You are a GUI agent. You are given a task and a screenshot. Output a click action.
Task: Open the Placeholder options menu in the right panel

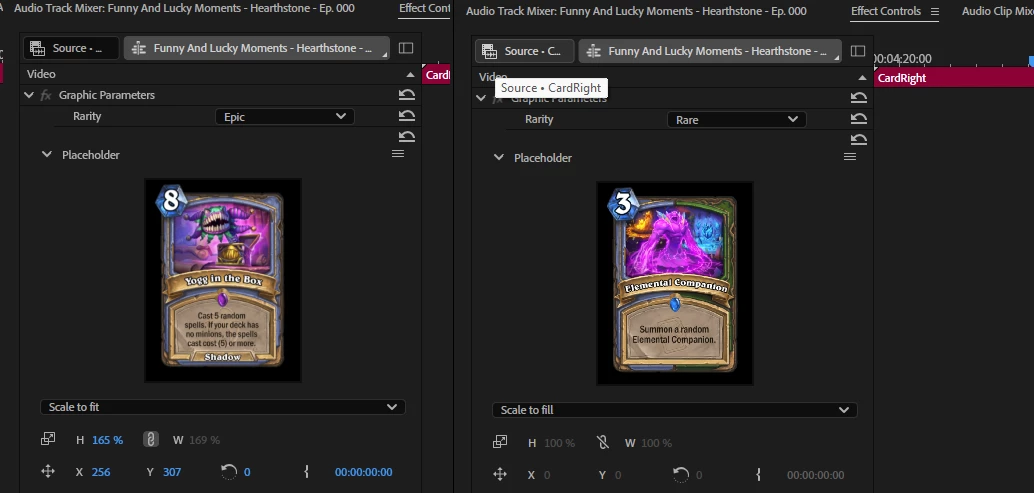pyautogui.click(x=850, y=157)
